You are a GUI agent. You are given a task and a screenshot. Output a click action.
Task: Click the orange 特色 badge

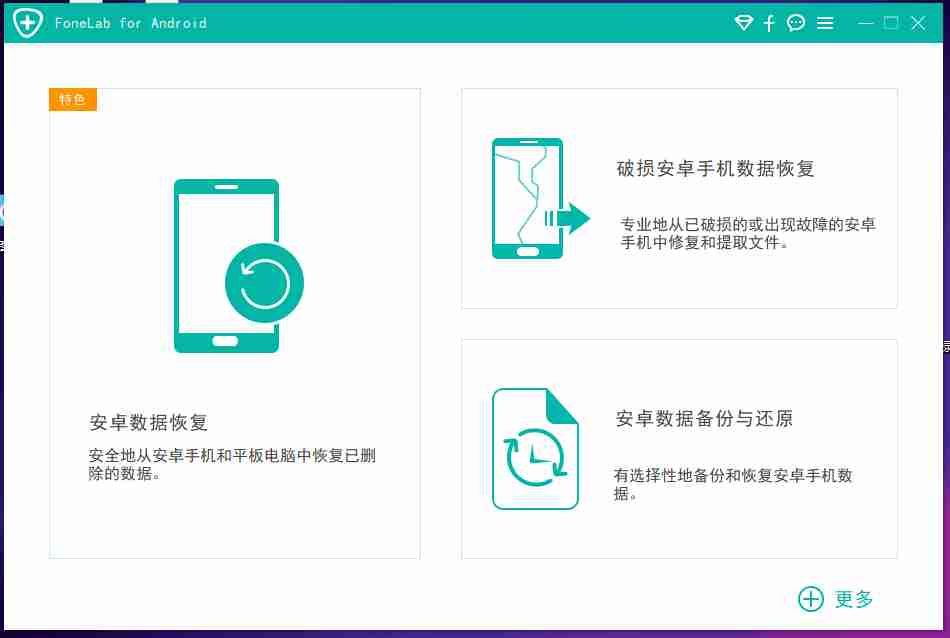click(x=73, y=99)
